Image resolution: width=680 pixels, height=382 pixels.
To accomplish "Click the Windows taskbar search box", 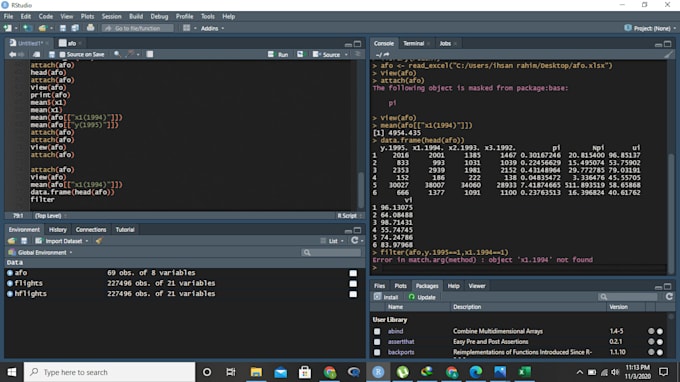I will (109, 372).
